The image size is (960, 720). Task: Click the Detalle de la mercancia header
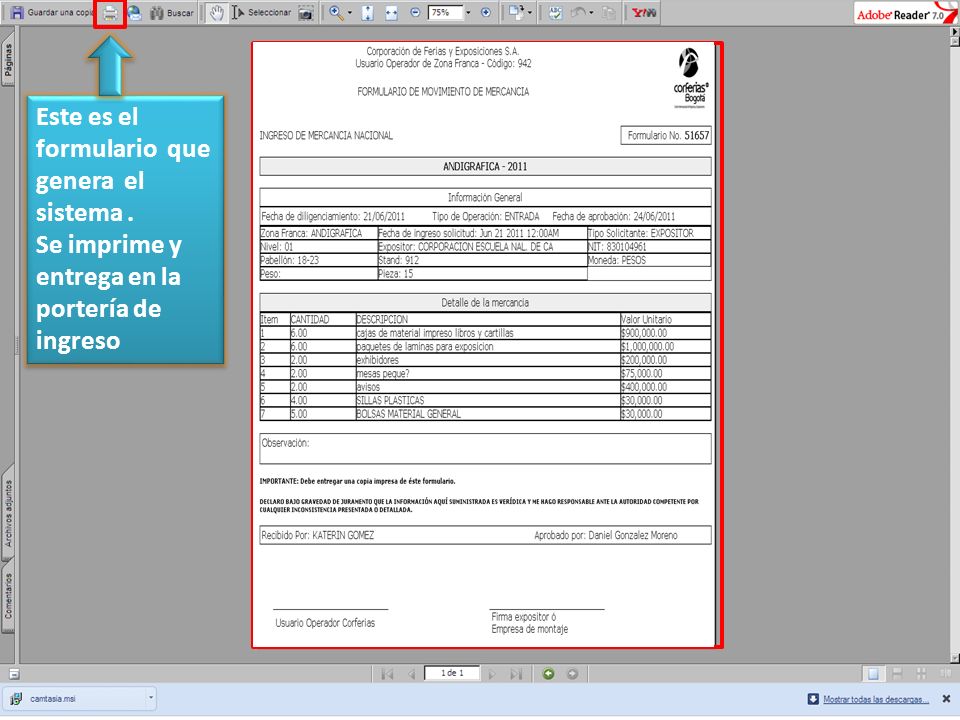[x=485, y=302]
